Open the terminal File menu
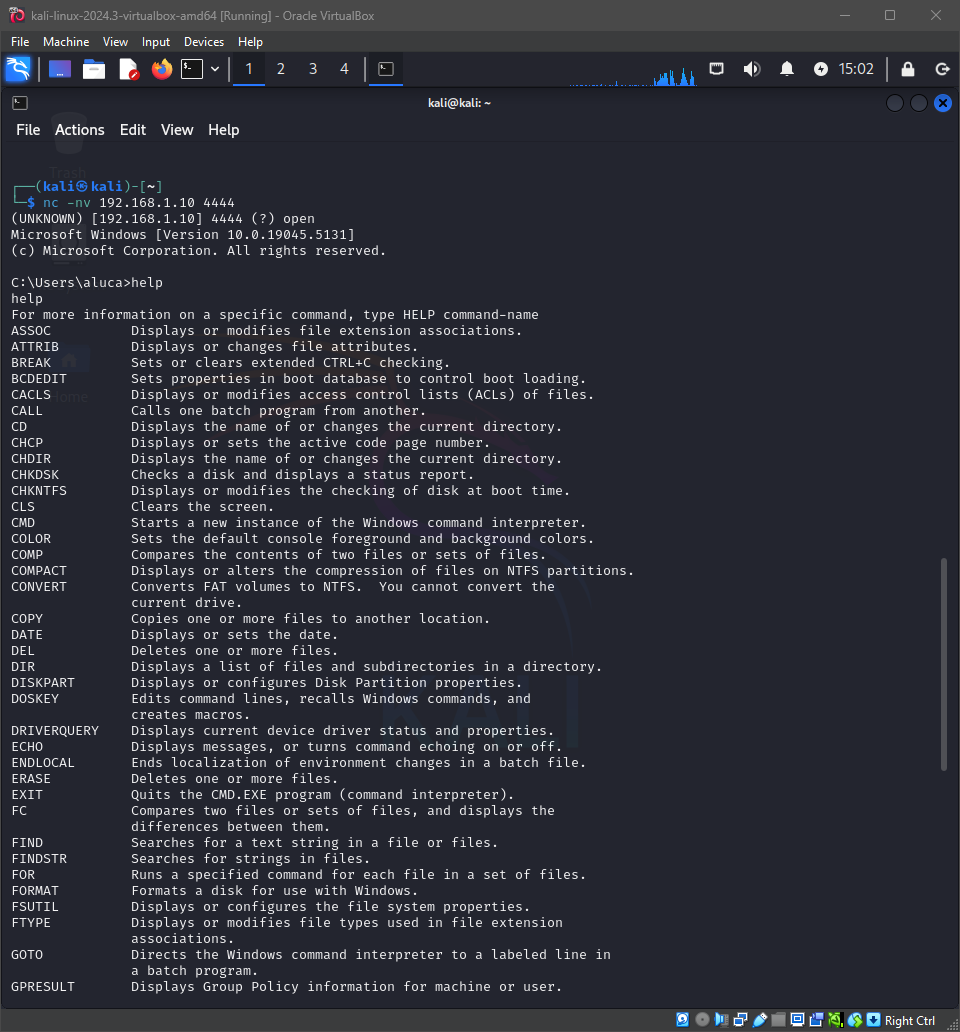The image size is (960, 1032). pos(28,130)
